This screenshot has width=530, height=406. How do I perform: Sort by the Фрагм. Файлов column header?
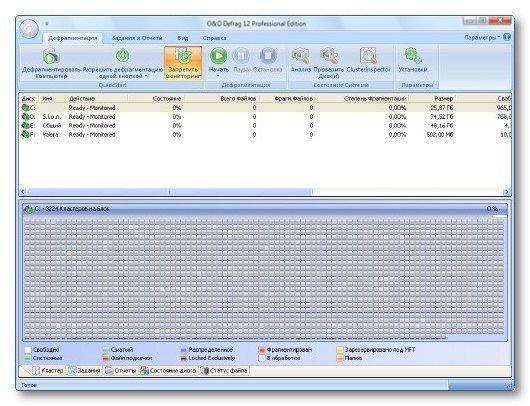click(287, 98)
